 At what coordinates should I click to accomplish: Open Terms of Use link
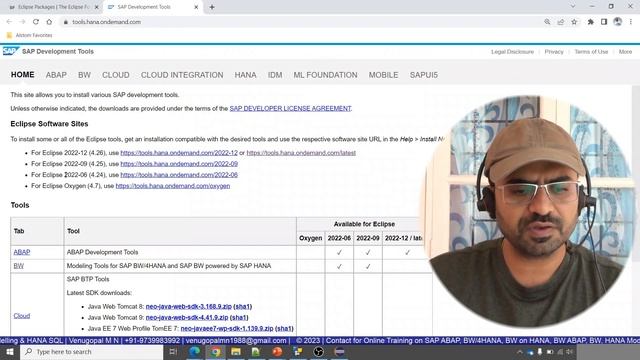coord(591,52)
